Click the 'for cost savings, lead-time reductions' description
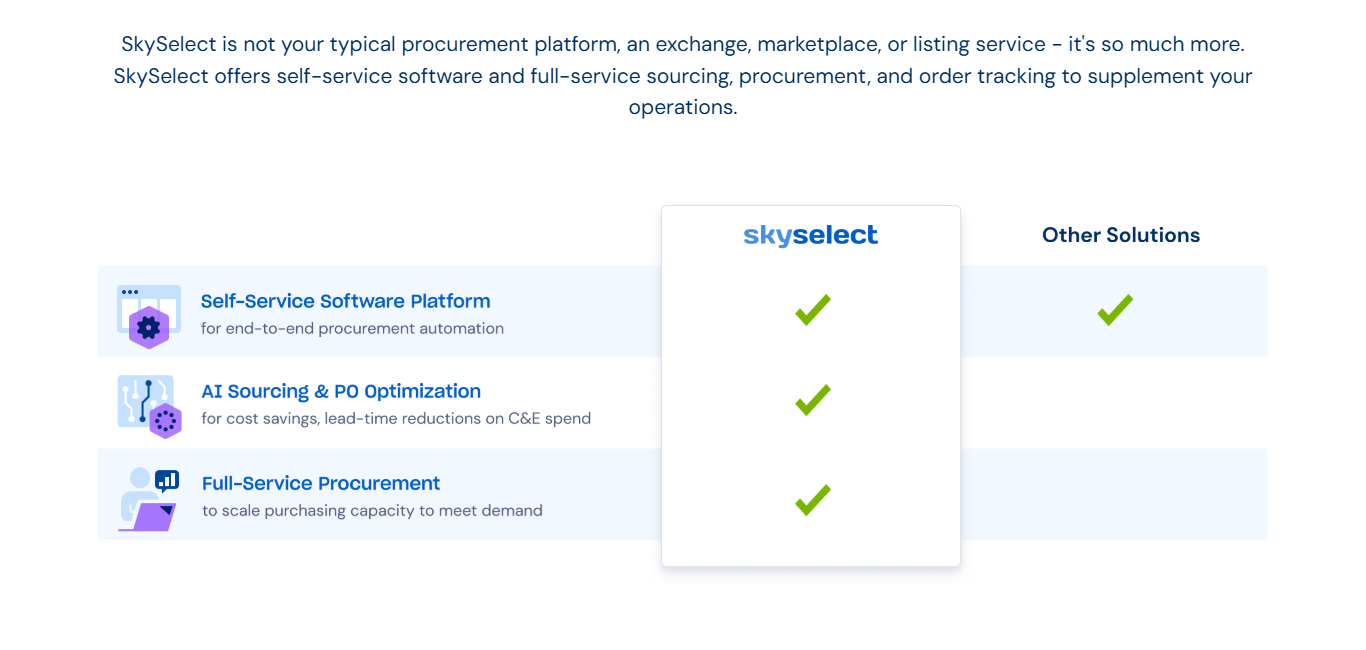Screen dimensions: 1366x650 coord(396,418)
